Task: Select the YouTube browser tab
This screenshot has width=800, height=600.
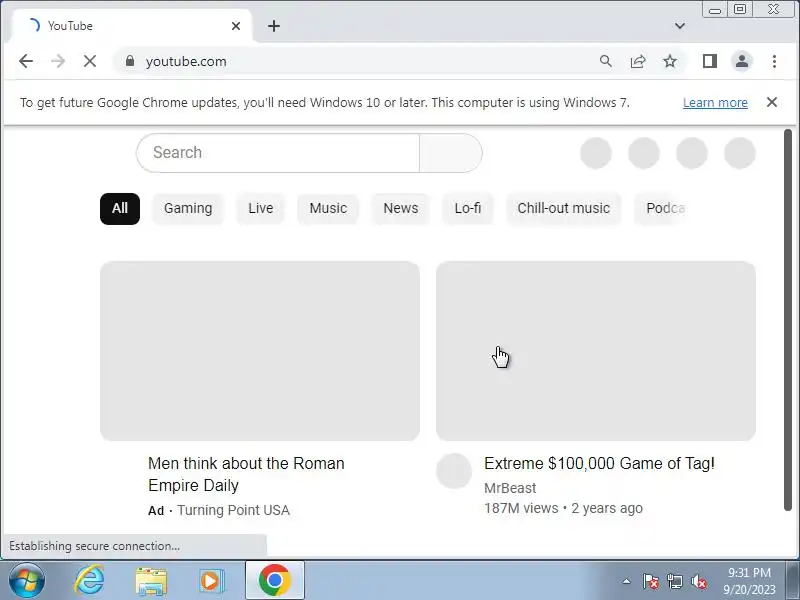Action: click(x=132, y=26)
